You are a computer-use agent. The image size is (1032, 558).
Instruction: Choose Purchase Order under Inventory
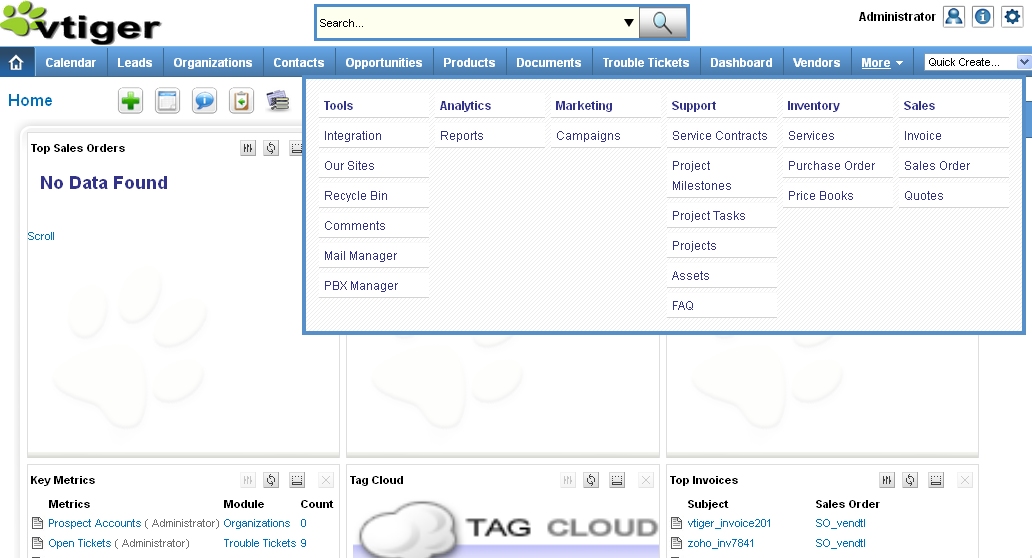click(x=831, y=166)
